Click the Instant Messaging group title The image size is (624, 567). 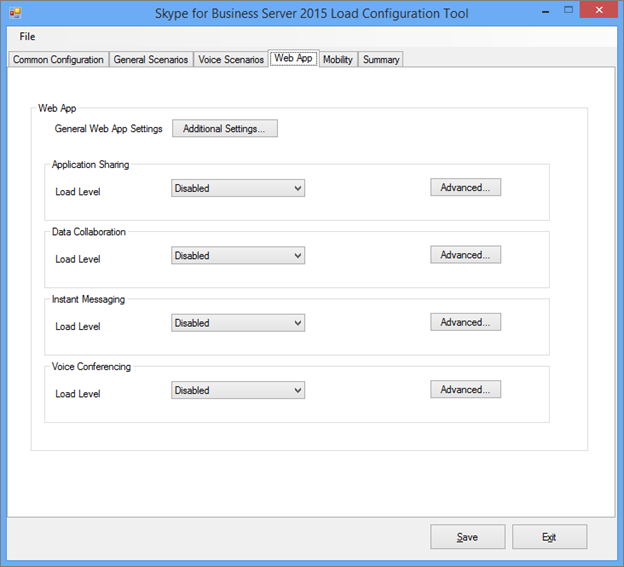click(88, 299)
